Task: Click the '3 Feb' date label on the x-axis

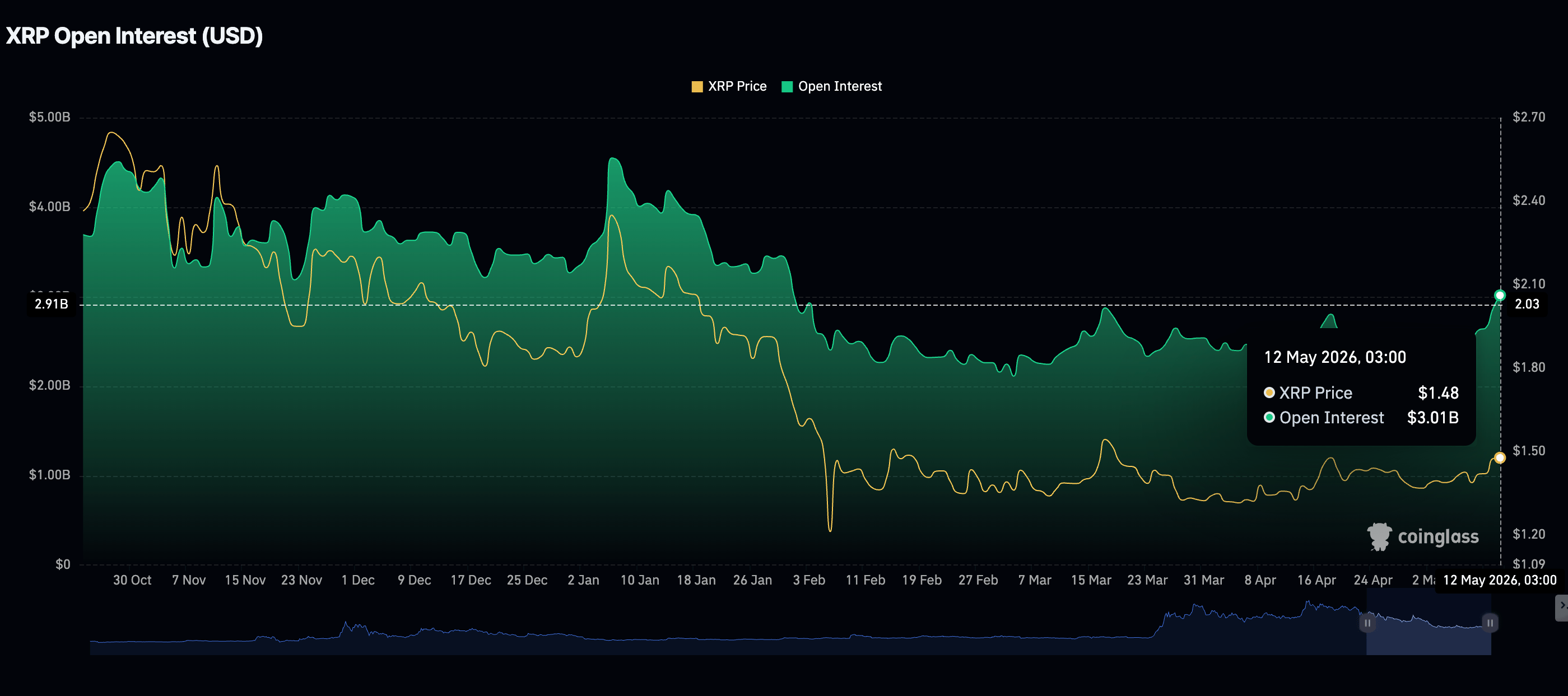Action: (809, 581)
